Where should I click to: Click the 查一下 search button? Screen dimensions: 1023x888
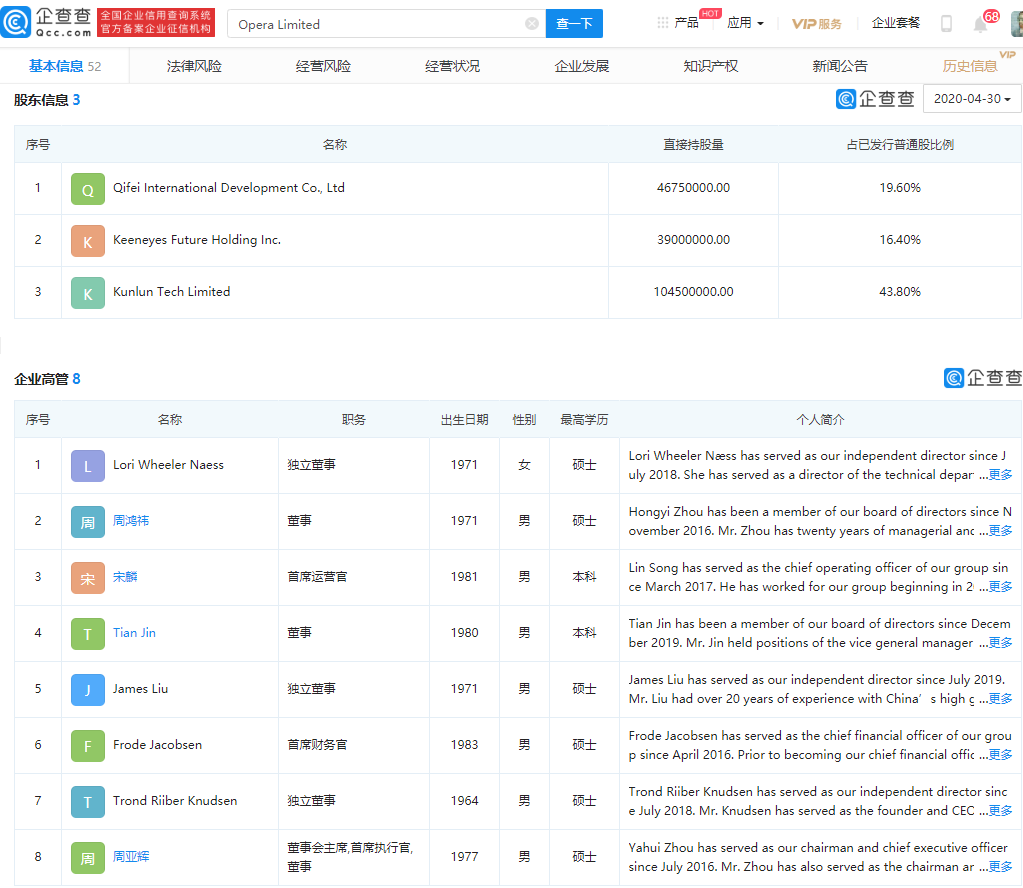(574, 24)
